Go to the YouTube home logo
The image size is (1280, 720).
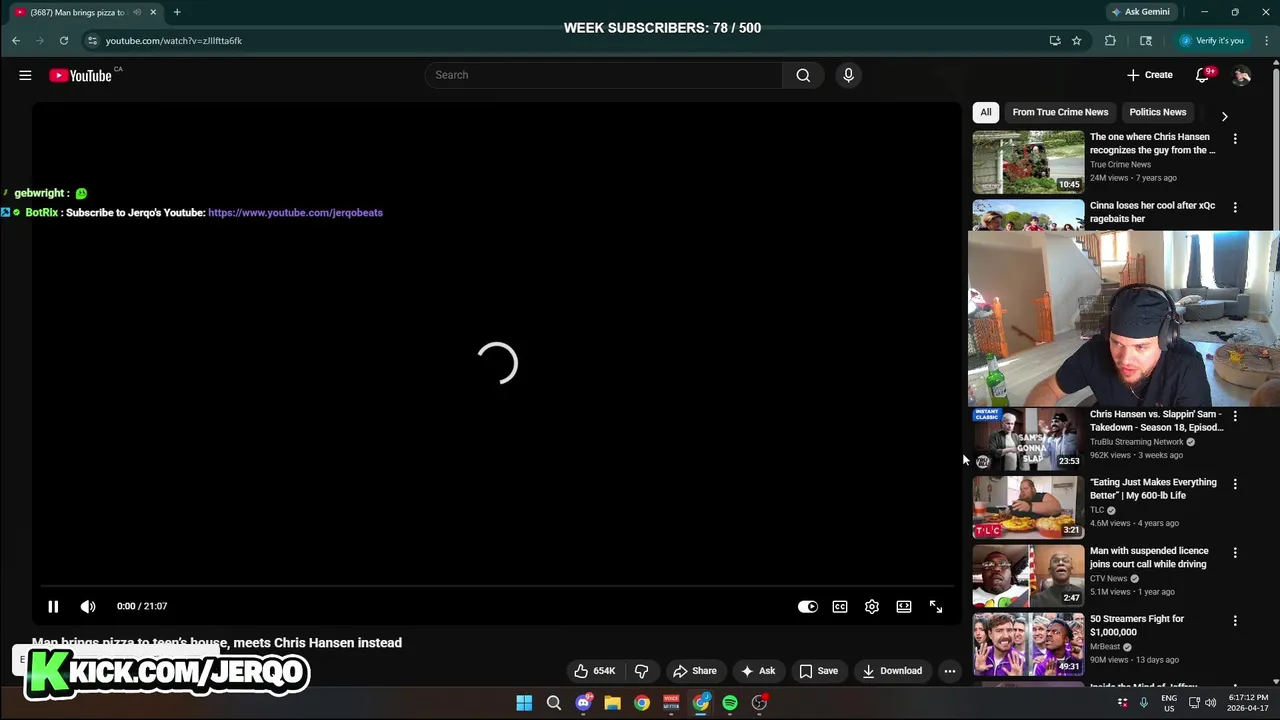click(x=80, y=75)
